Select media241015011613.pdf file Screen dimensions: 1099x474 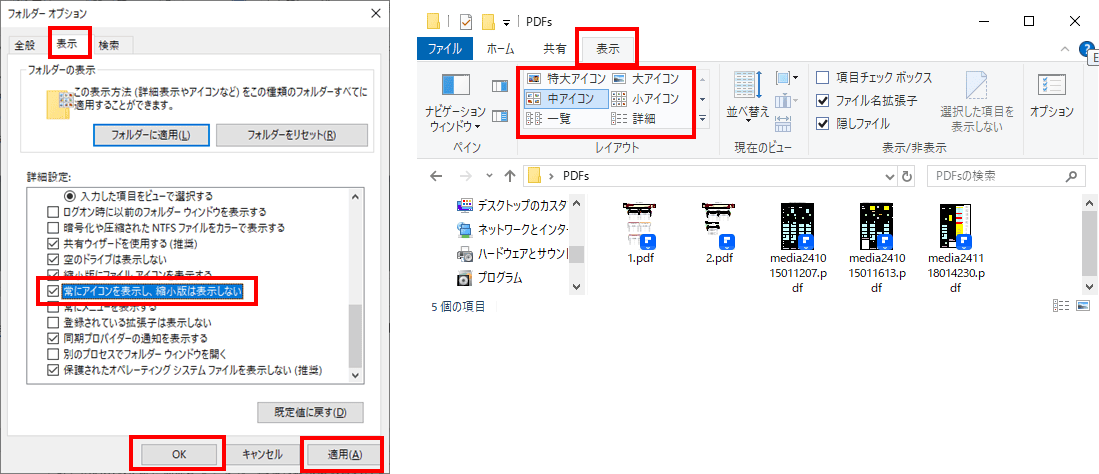[878, 248]
